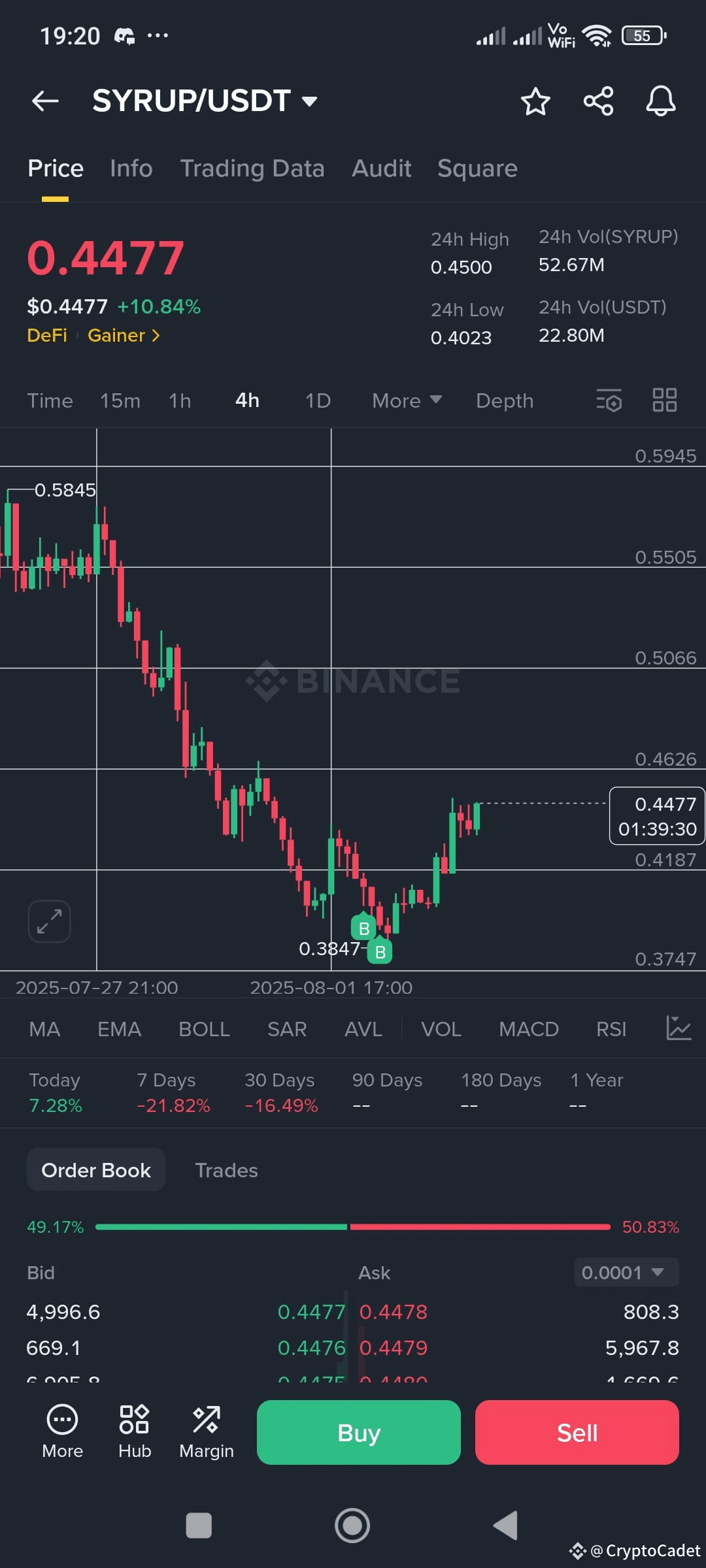Image resolution: width=706 pixels, height=1568 pixels.
Task: Tap the red Sell button
Action: pos(577,1432)
